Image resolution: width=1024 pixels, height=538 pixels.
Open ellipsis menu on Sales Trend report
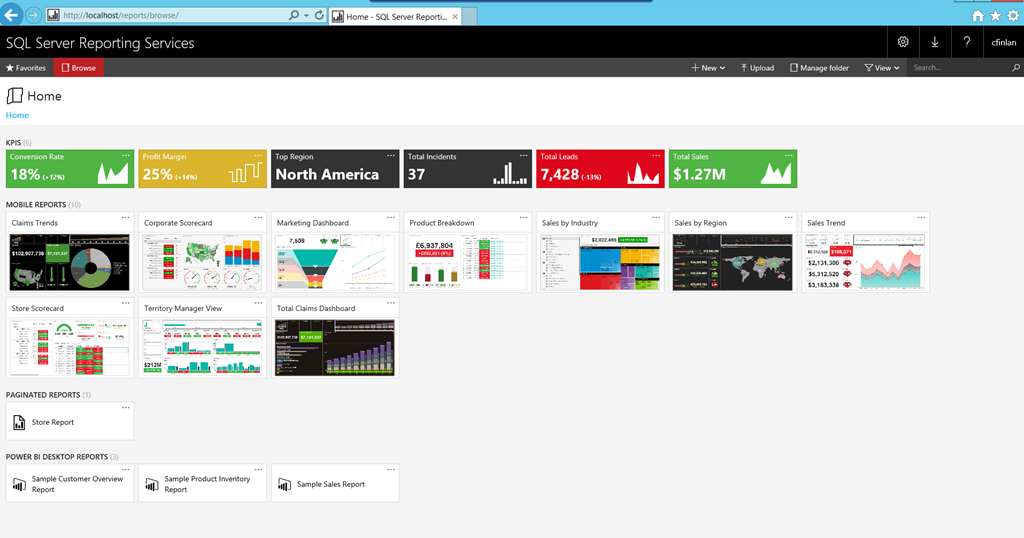tap(922, 218)
